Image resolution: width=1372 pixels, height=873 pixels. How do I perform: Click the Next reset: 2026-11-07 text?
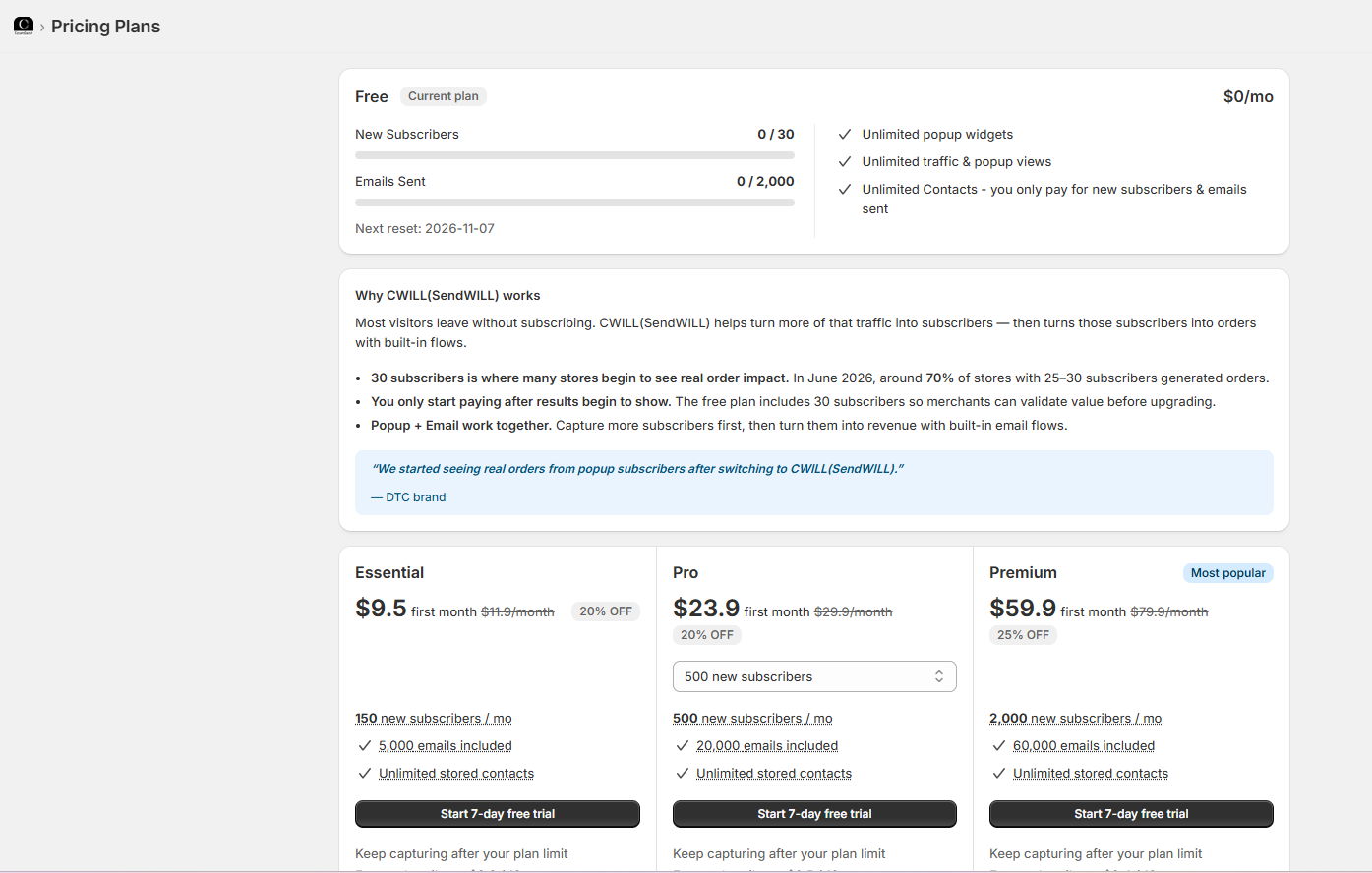coord(425,228)
